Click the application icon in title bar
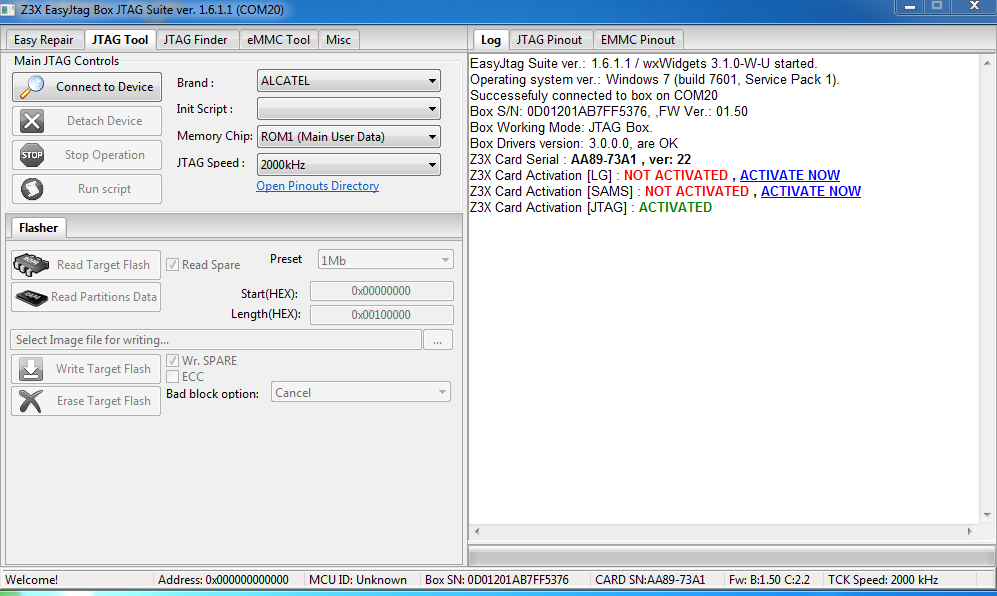Screen dimensions: 997x596 (x=8, y=10)
